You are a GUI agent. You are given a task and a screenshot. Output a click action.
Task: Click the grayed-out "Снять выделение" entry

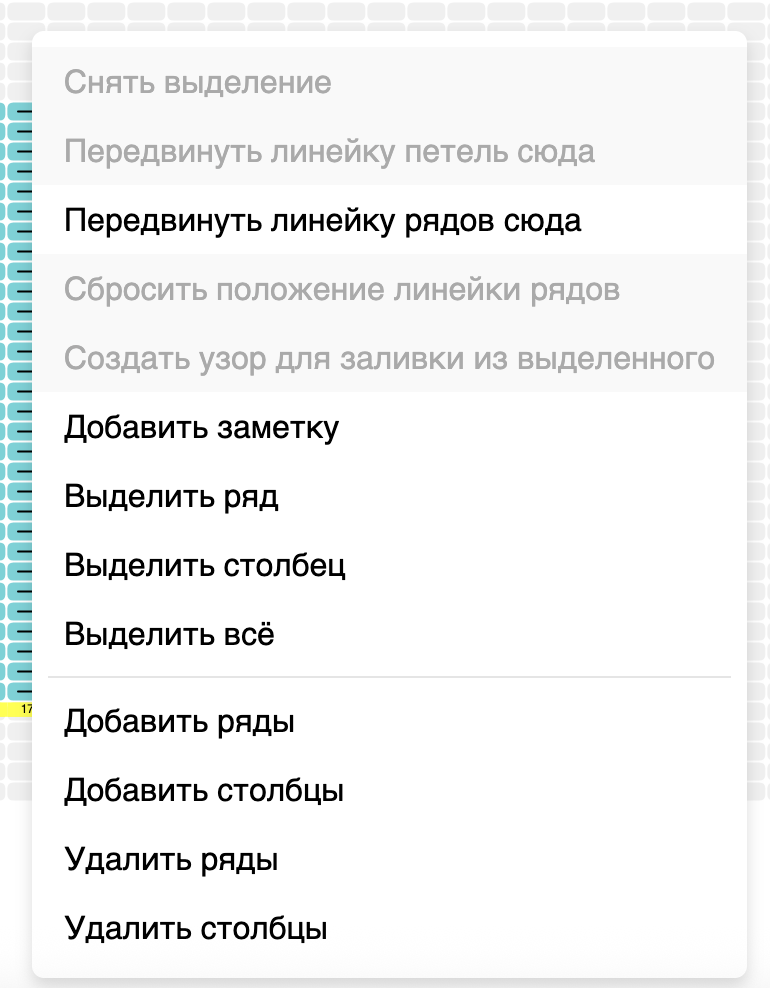(x=196, y=83)
